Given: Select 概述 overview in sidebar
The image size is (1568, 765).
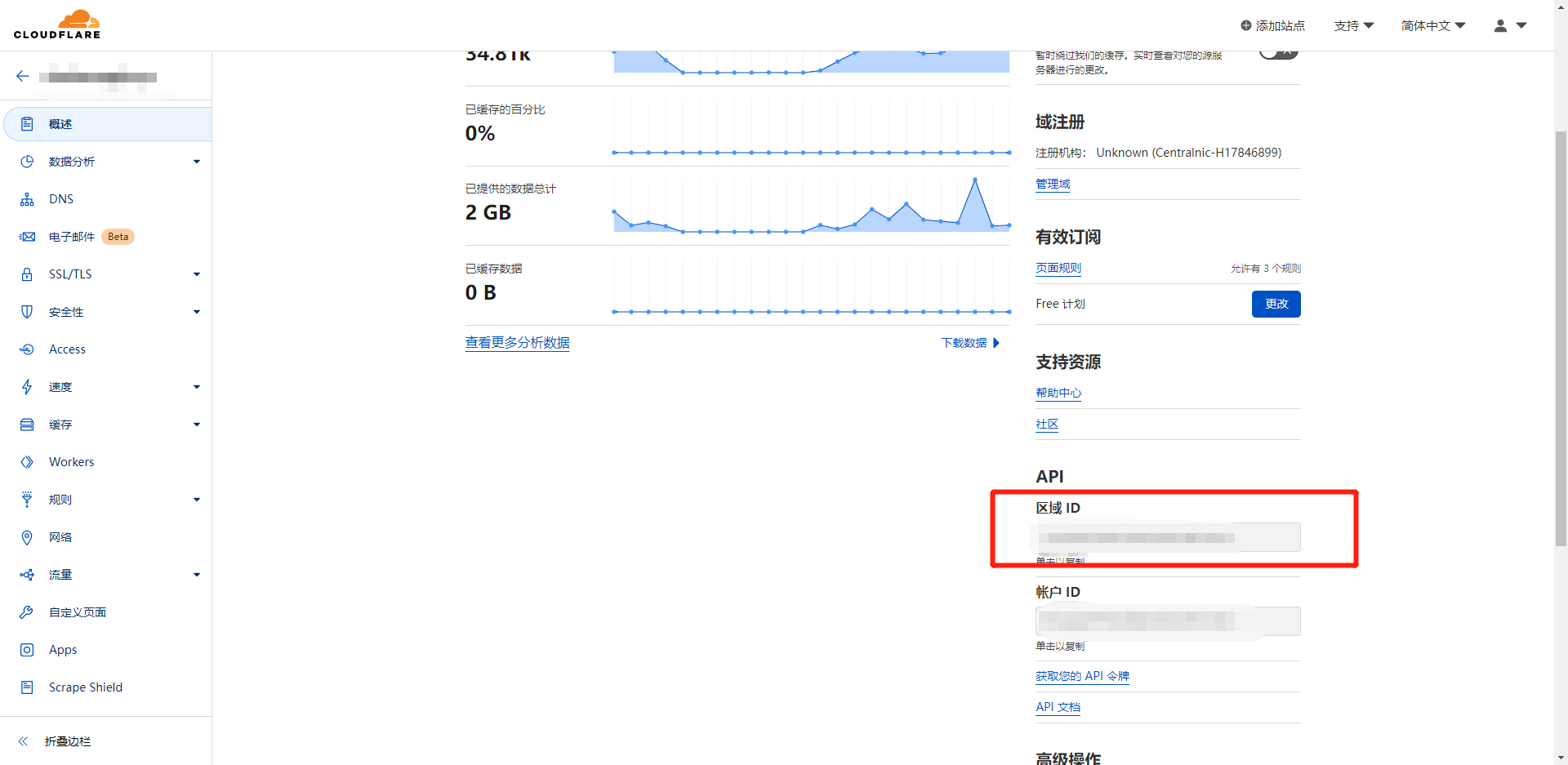Looking at the screenshot, I should pos(60,124).
